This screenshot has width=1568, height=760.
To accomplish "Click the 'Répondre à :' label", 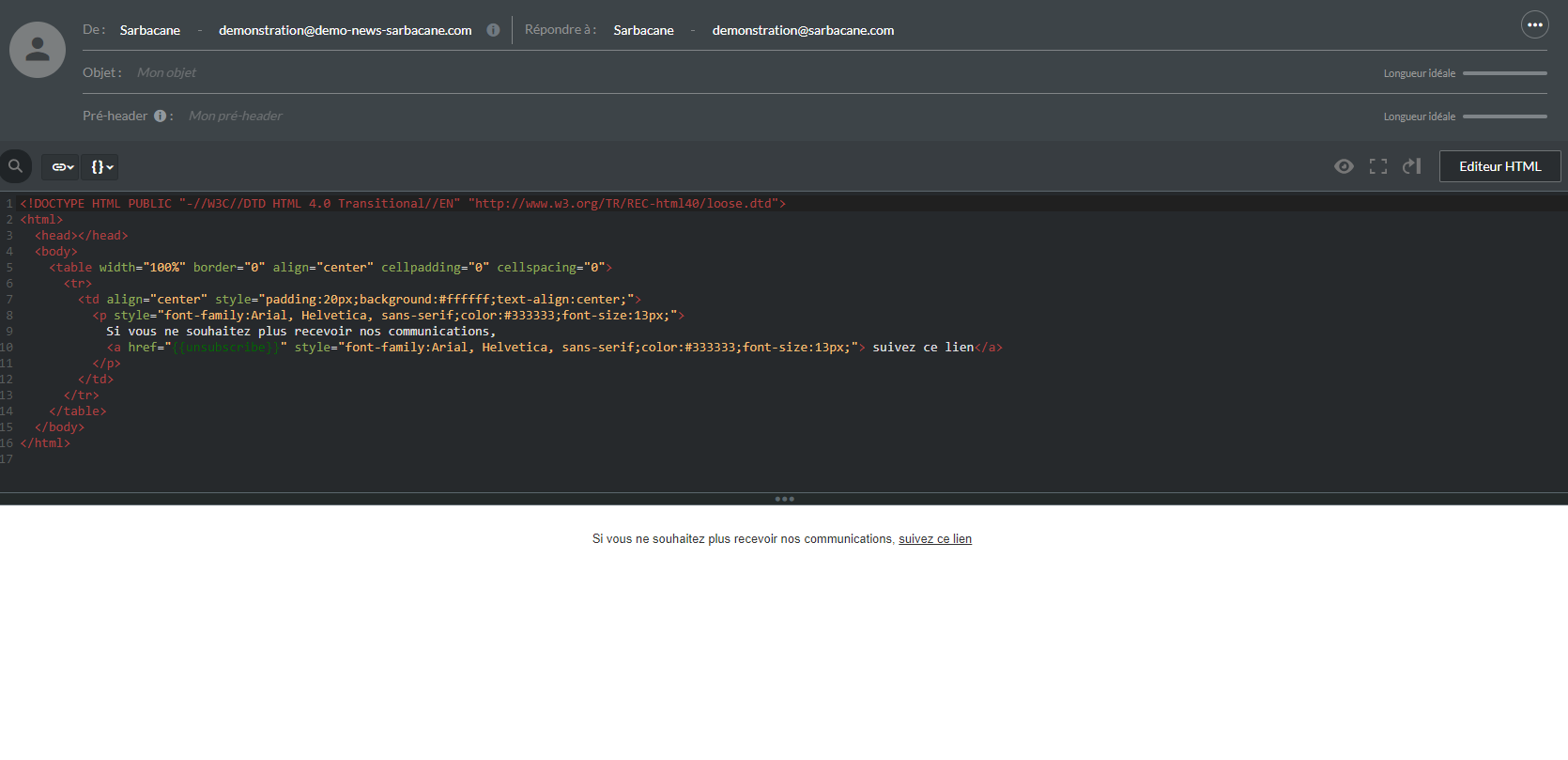I will coord(561,30).
